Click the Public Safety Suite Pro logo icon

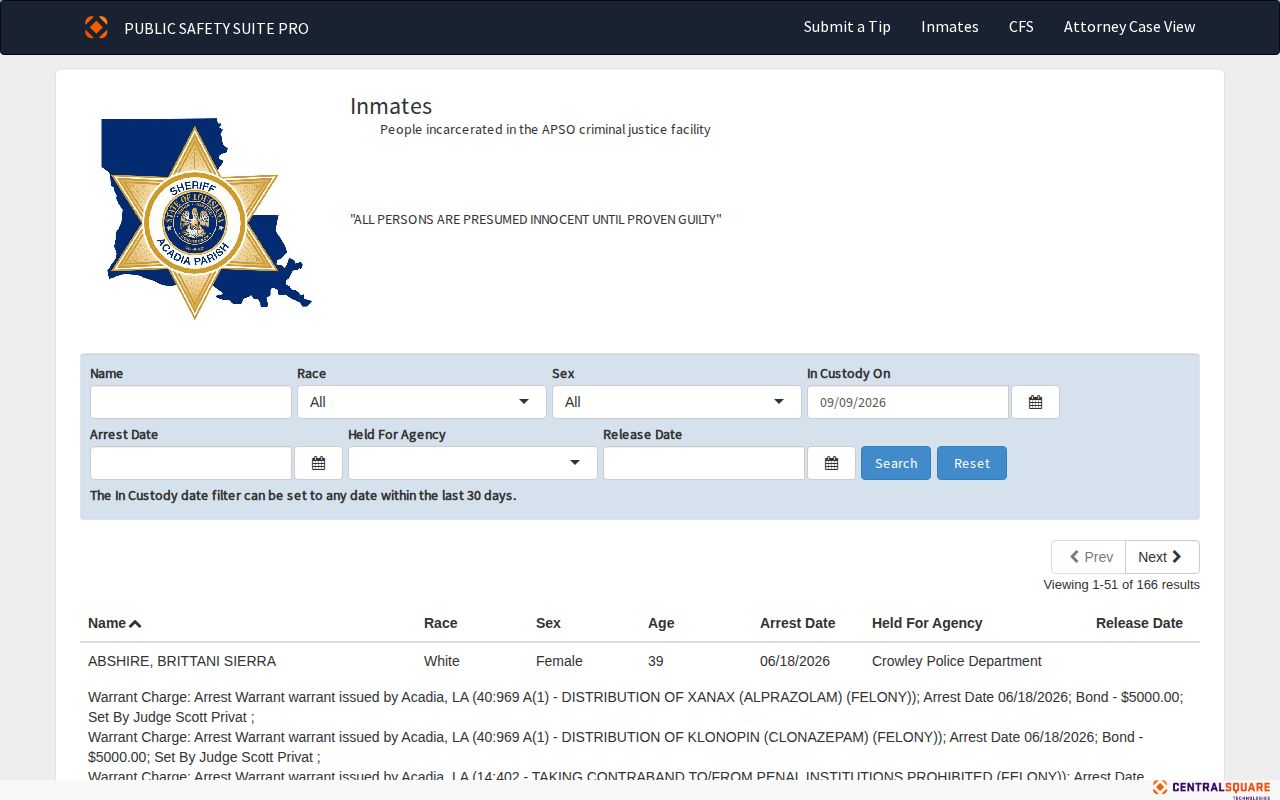pyautogui.click(x=96, y=27)
